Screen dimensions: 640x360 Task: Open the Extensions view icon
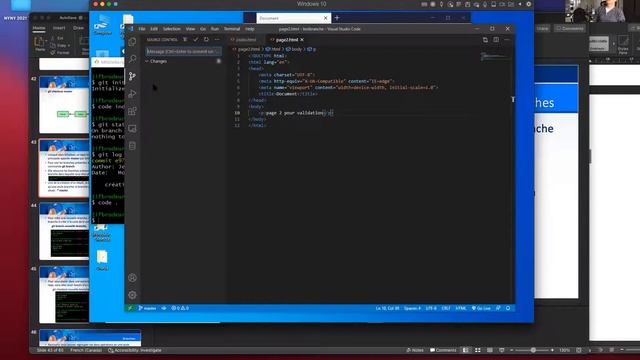(132, 111)
